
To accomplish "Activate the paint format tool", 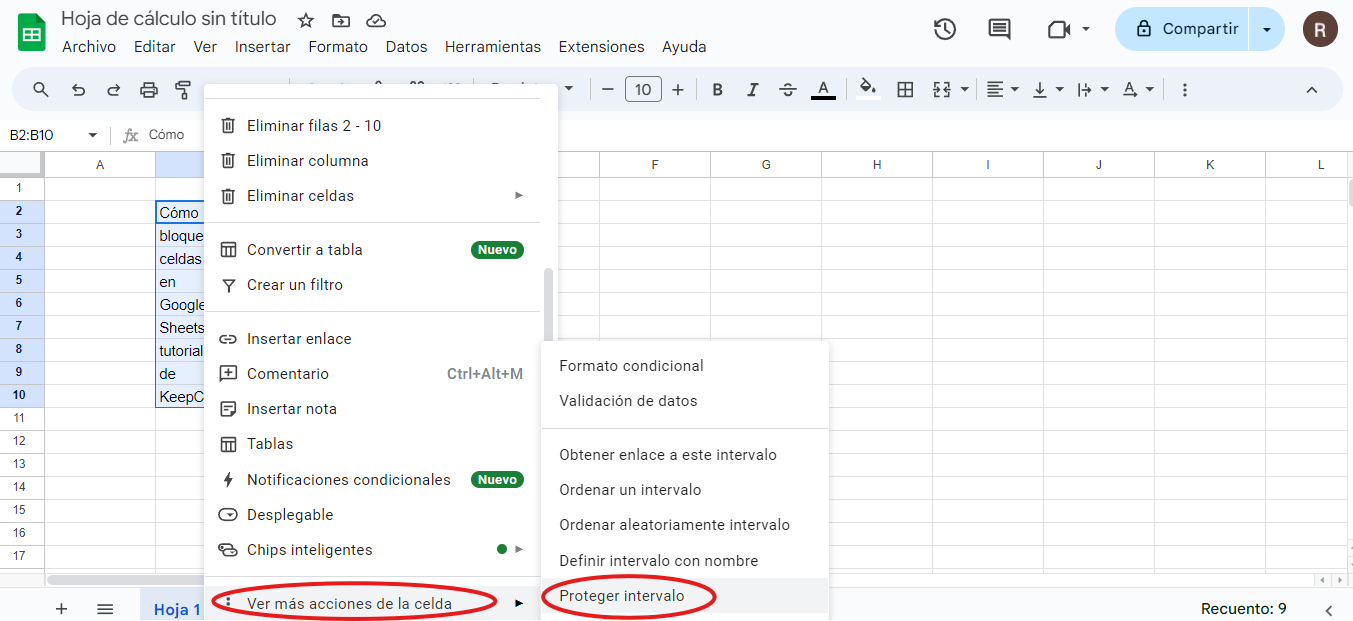I will point(183,90).
